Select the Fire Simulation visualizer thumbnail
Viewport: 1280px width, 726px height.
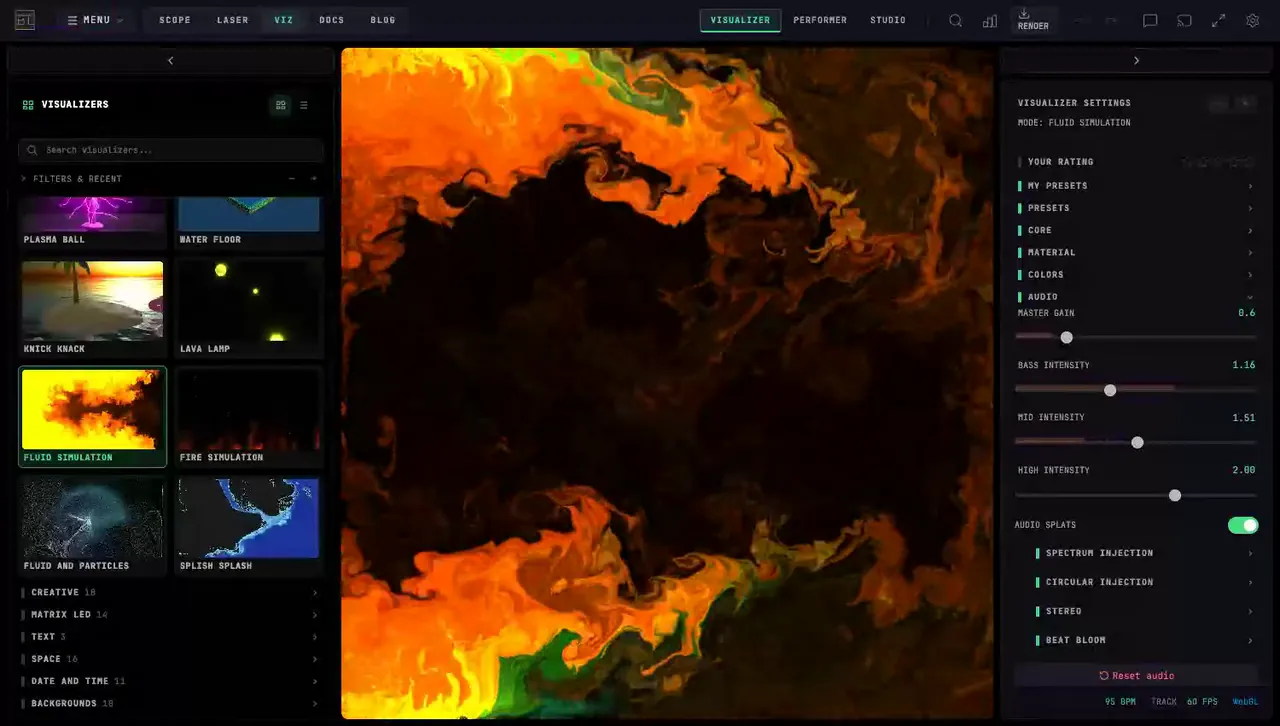249,417
